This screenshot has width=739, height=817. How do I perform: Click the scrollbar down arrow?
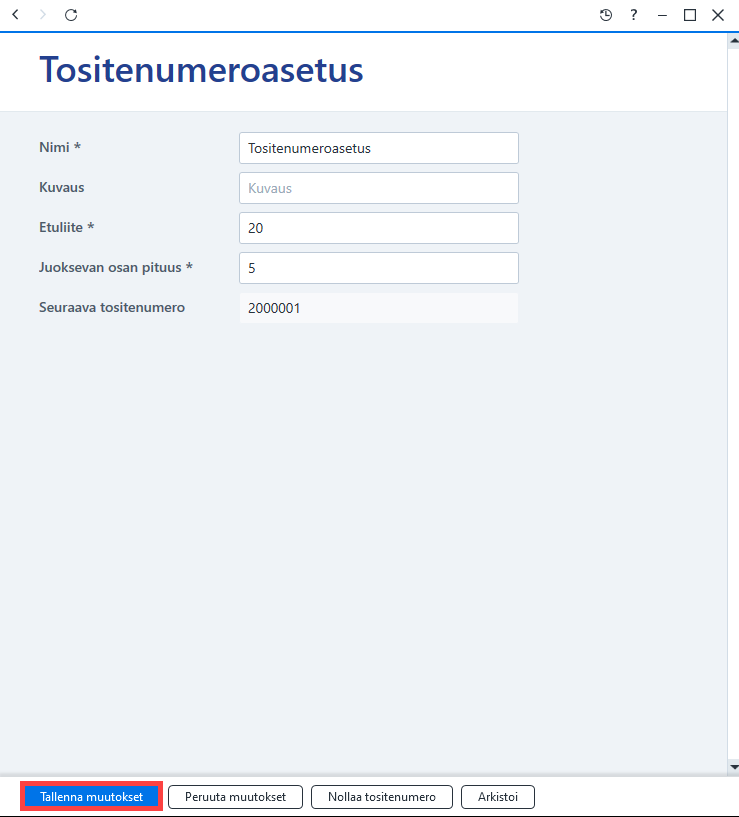point(734,767)
